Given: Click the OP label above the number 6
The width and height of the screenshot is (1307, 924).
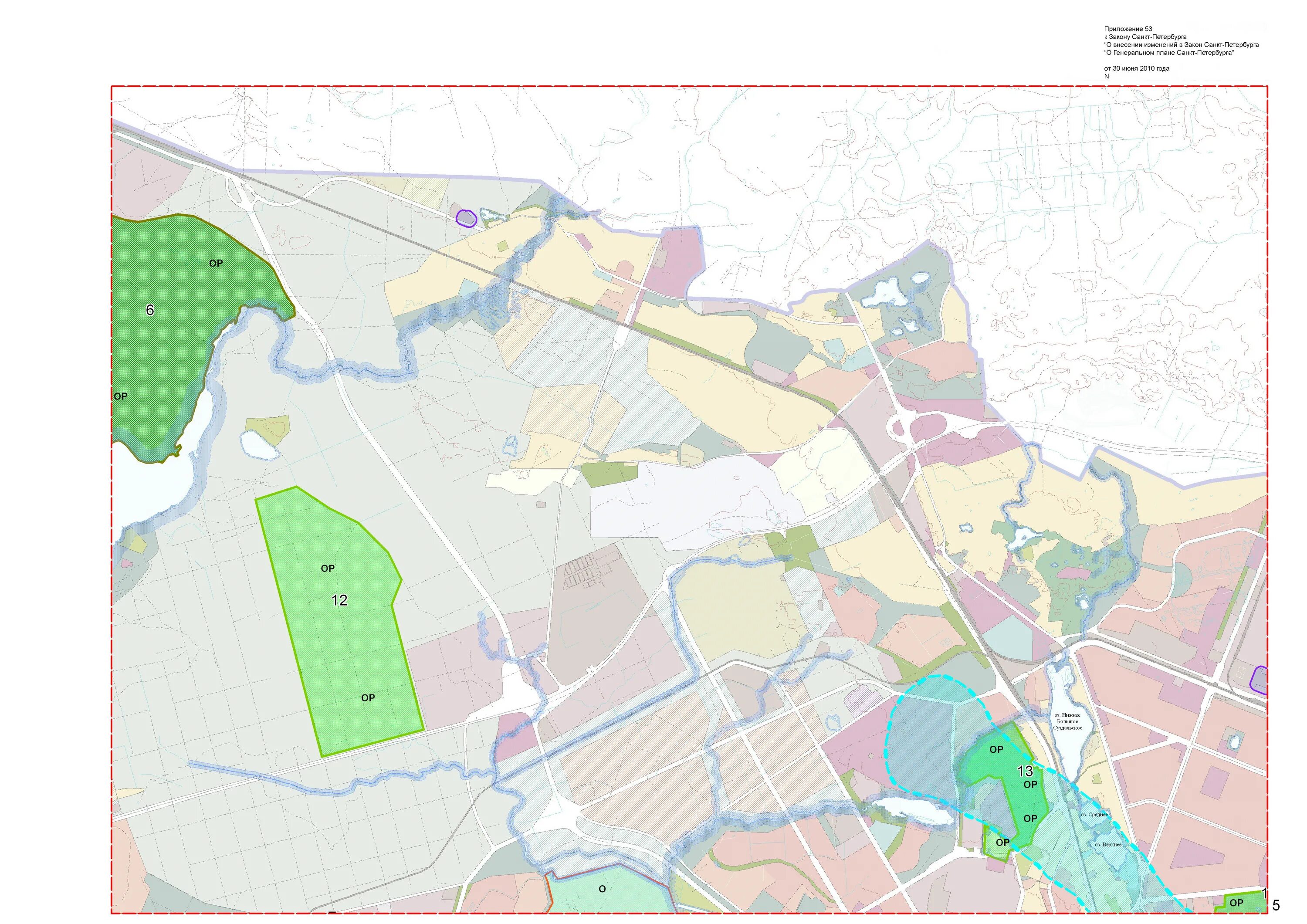Looking at the screenshot, I should click(216, 263).
